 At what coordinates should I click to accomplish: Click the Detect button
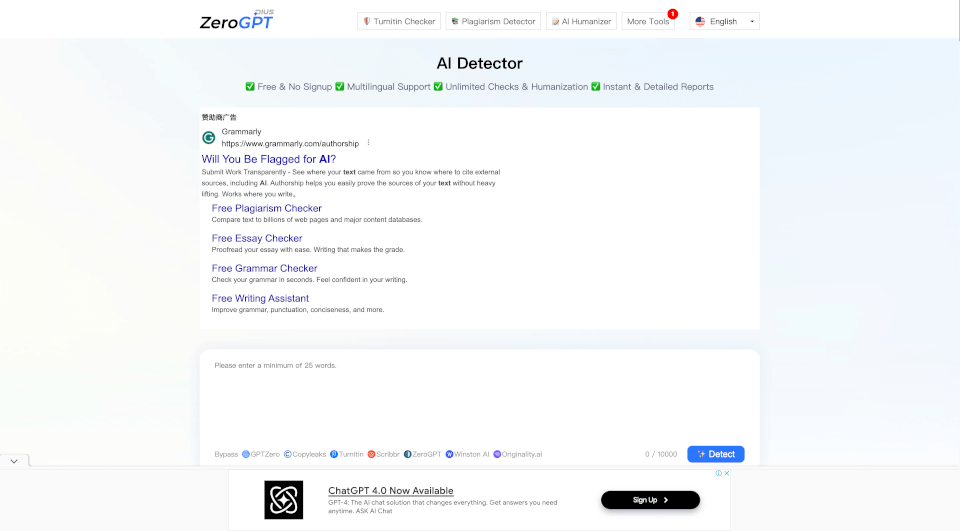click(716, 454)
